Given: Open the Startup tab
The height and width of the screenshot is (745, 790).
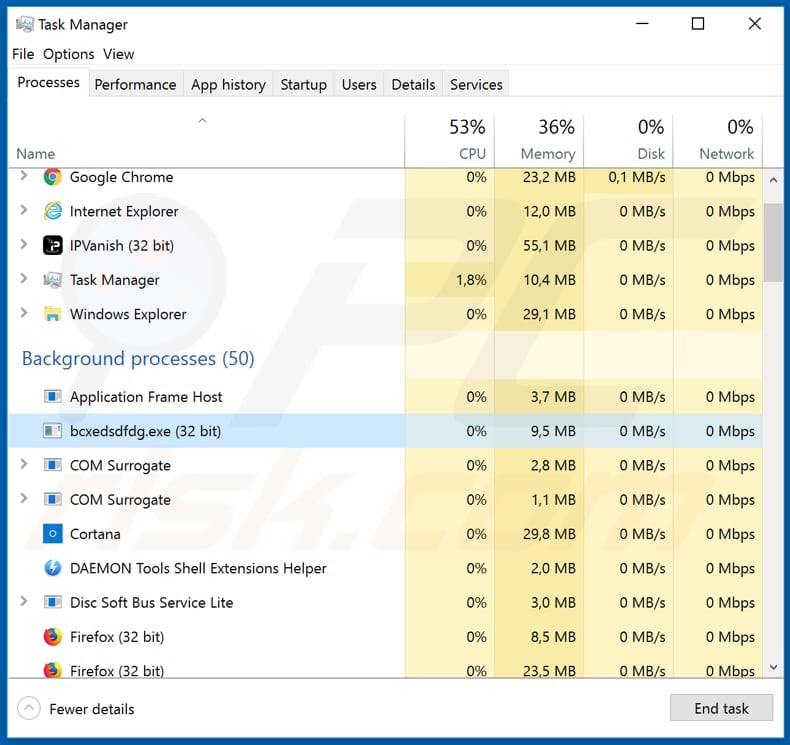Looking at the screenshot, I should tap(303, 85).
